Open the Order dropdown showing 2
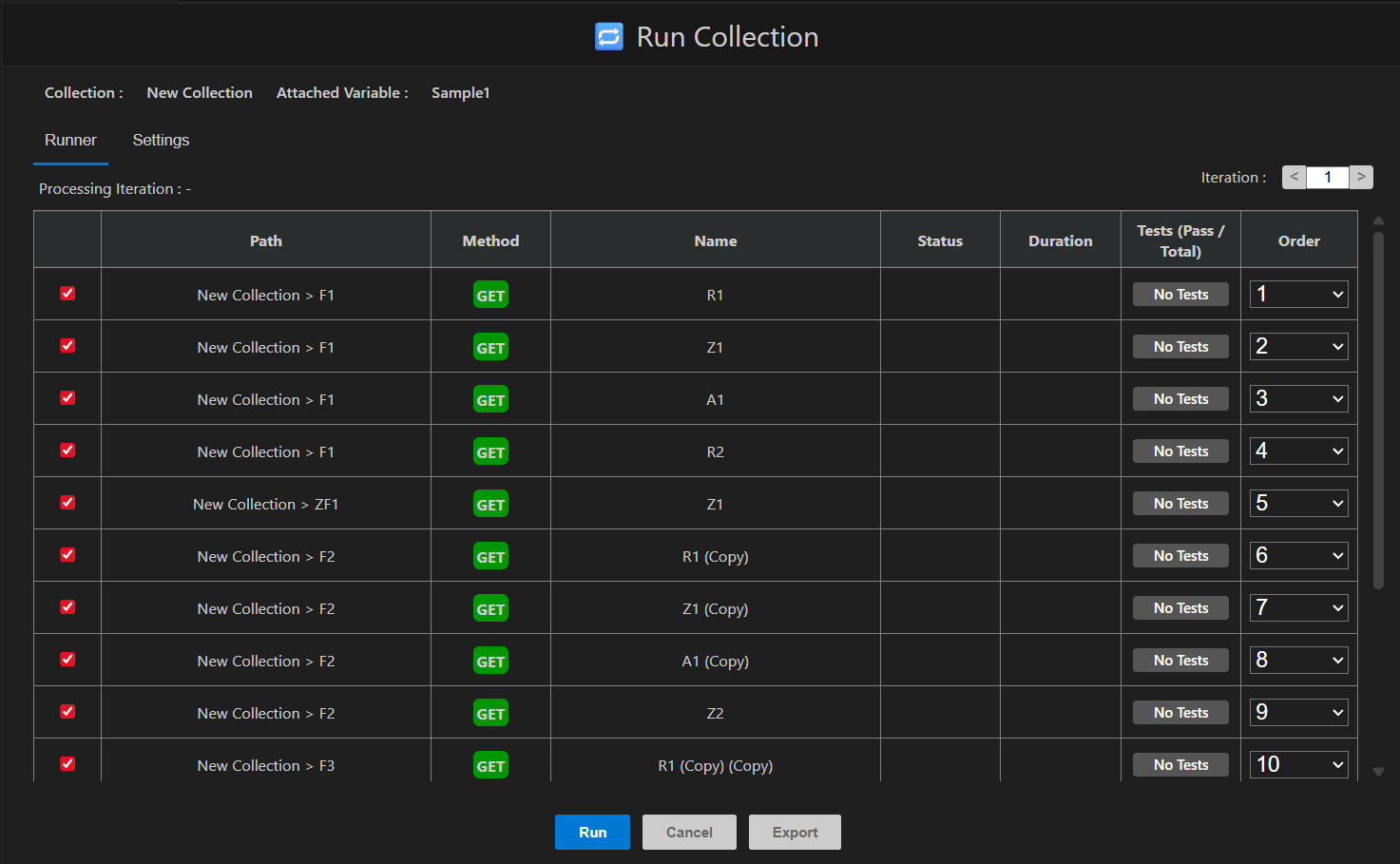The image size is (1400, 864). (x=1298, y=346)
